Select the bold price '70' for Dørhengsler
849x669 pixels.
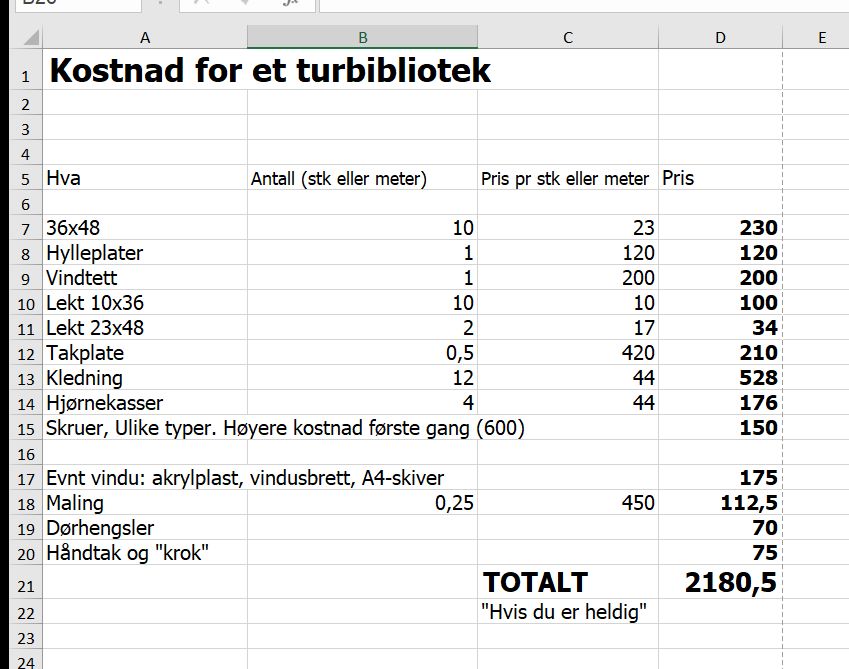(720, 528)
